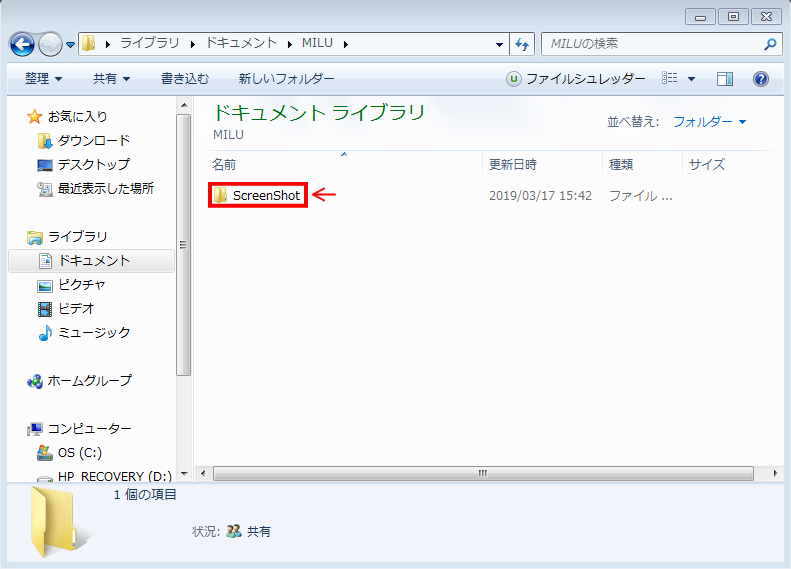This screenshot has width=791, height=569.
Task: Click the horizontal scroll left arrow
Action: click(x=203, y=473)
